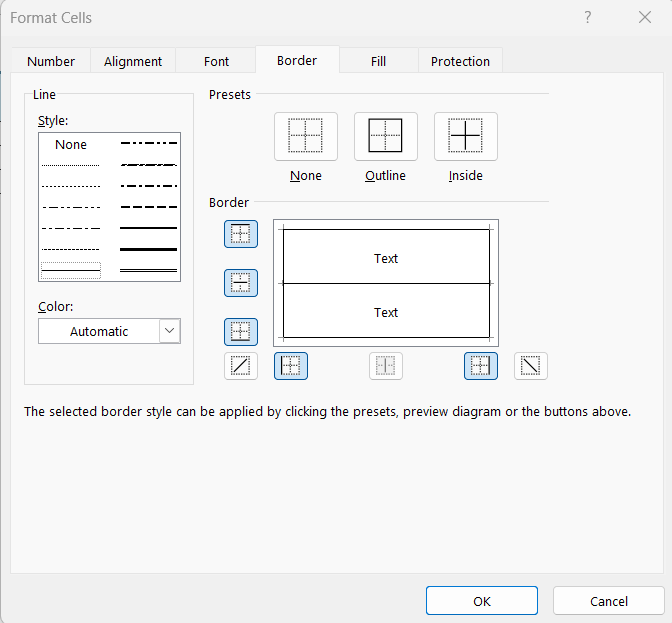Choose the thick solid line style
672x623 pixels.
(149, 249)
